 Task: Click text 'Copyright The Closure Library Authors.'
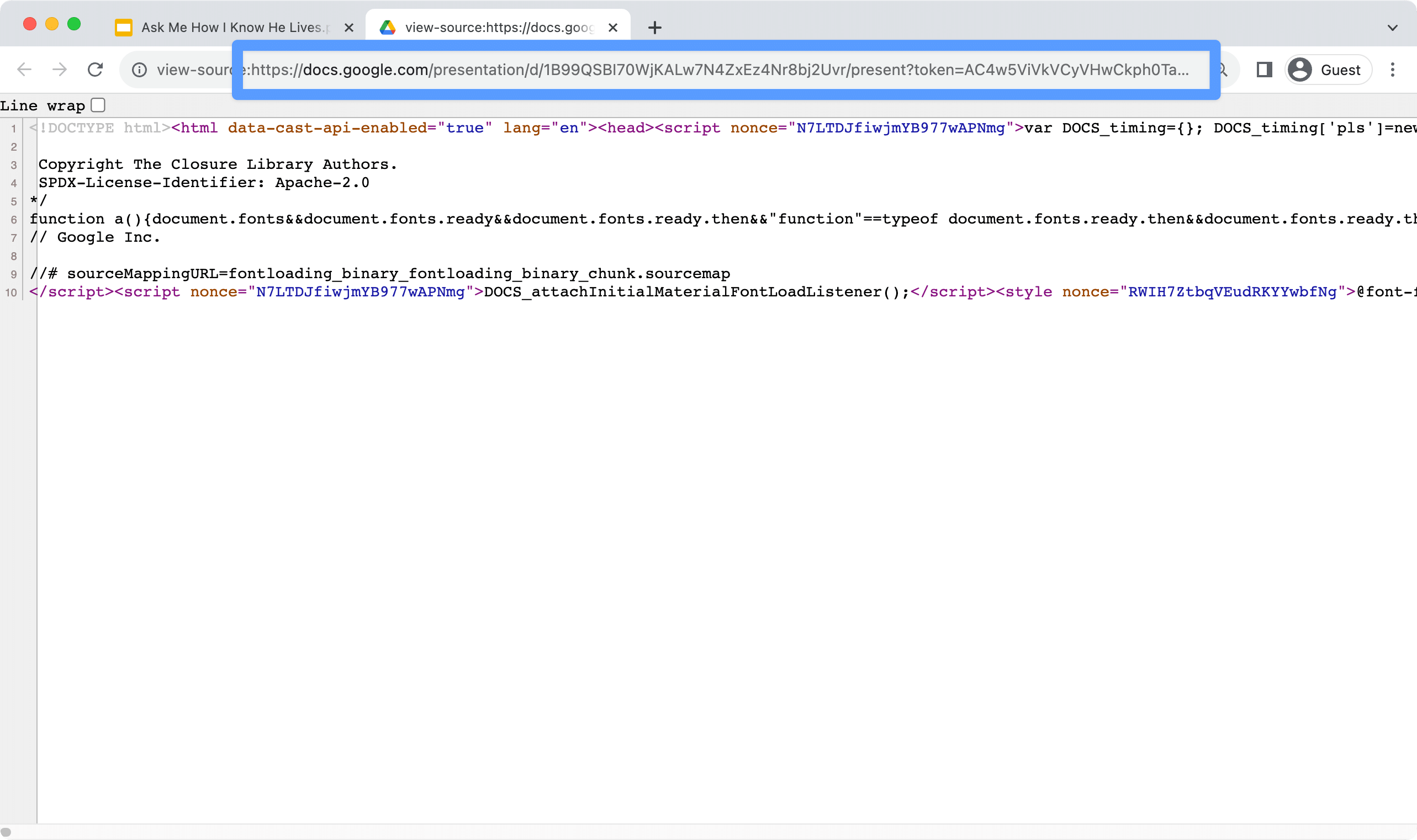(x=218, y=164)
